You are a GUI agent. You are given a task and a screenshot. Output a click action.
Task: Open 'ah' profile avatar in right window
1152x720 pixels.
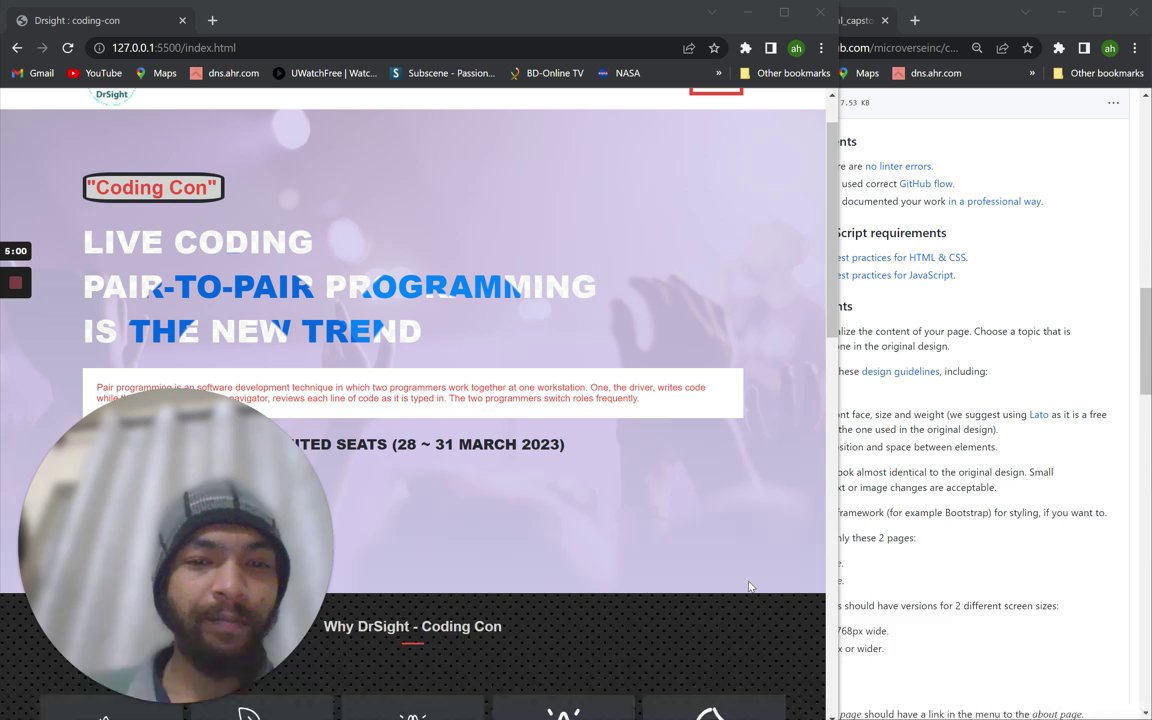[1109, 48]
